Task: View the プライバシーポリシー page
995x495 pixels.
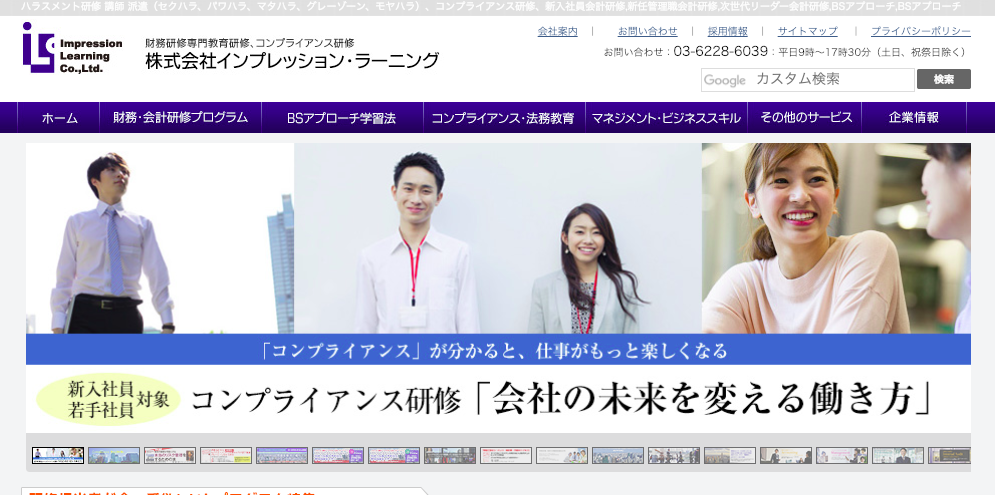Action: point(921,31)
